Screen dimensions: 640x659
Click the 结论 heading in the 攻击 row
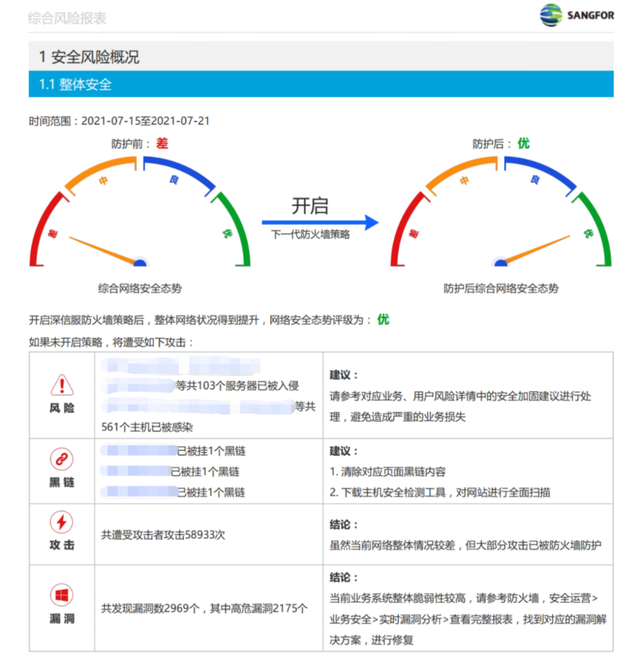point(343,525)
